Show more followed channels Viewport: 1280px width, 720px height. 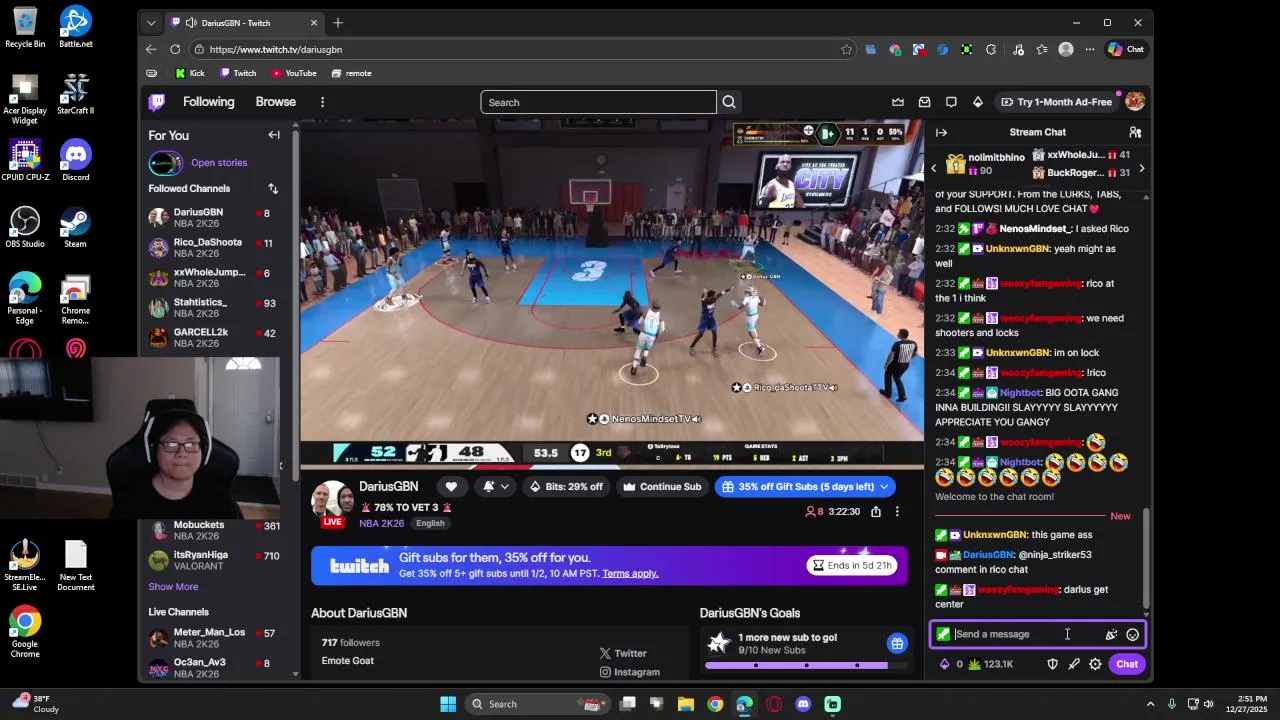173,587
